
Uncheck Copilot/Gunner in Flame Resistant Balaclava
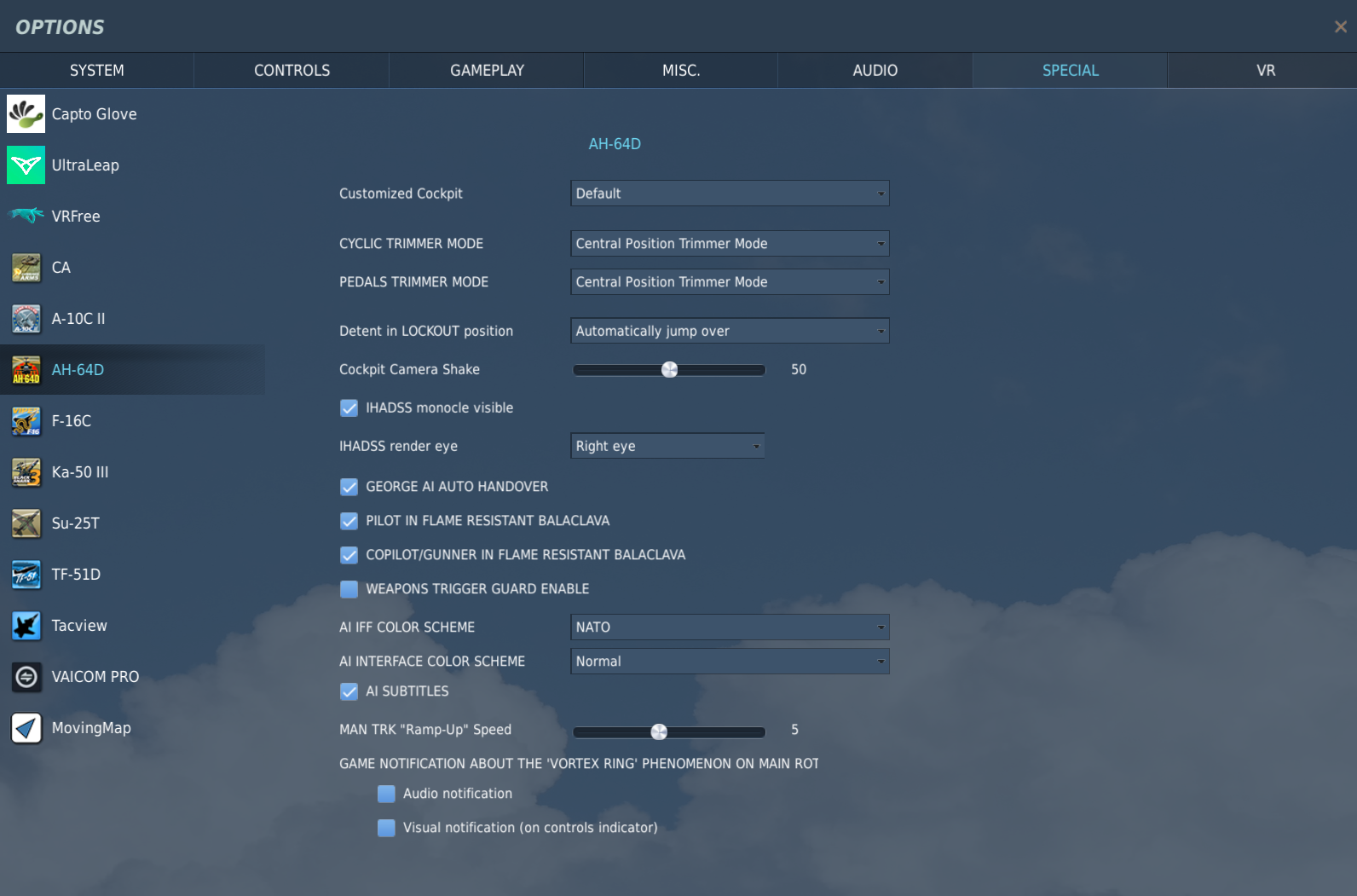(349, 555)
